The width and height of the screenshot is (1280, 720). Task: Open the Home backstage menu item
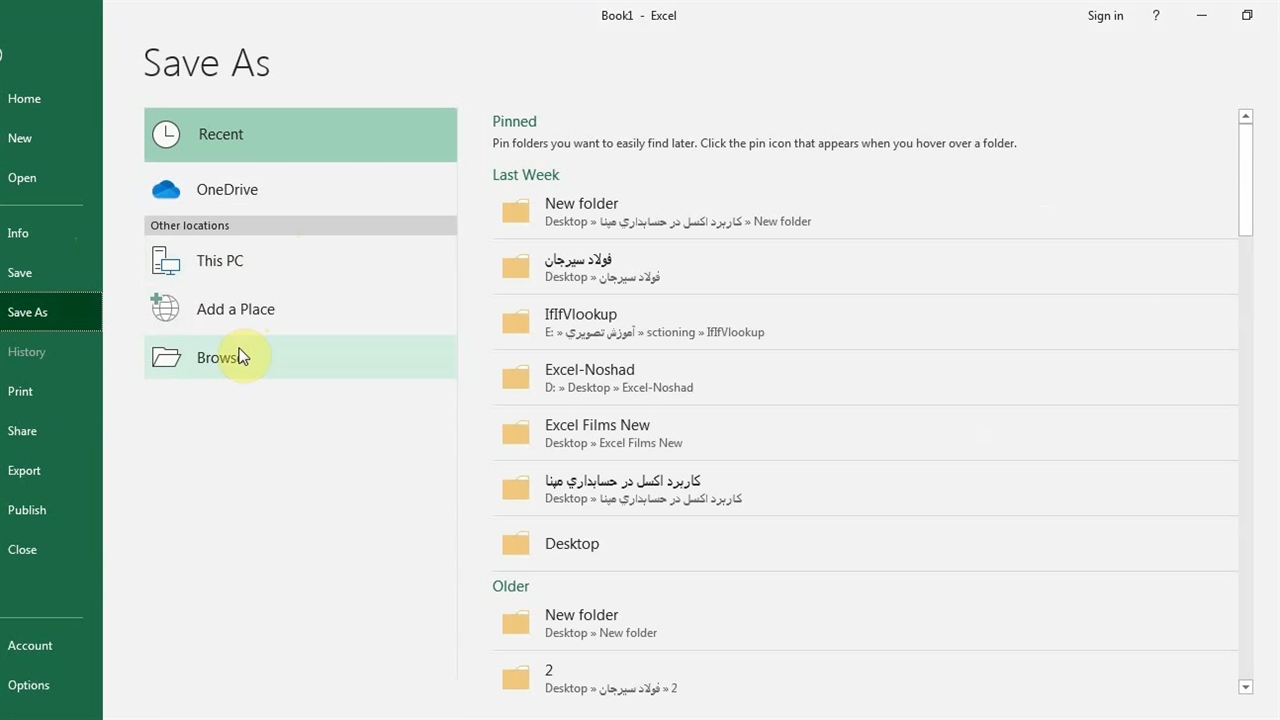pos(50,99)
